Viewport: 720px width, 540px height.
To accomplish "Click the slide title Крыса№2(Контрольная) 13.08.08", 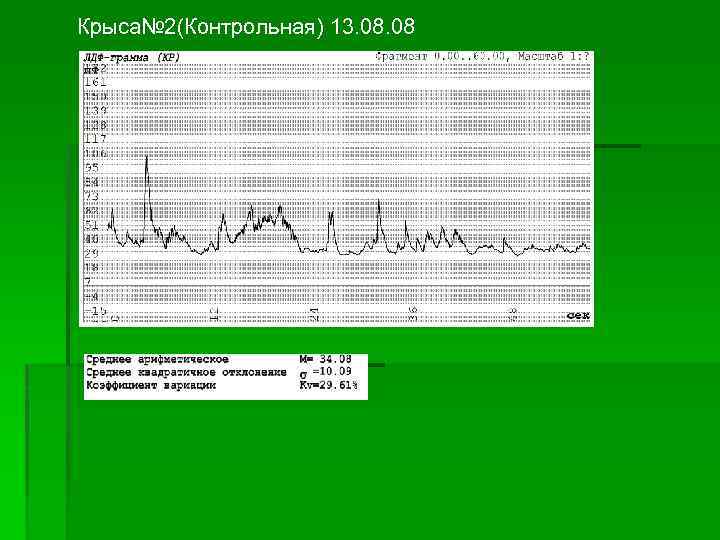I will 246,27.
